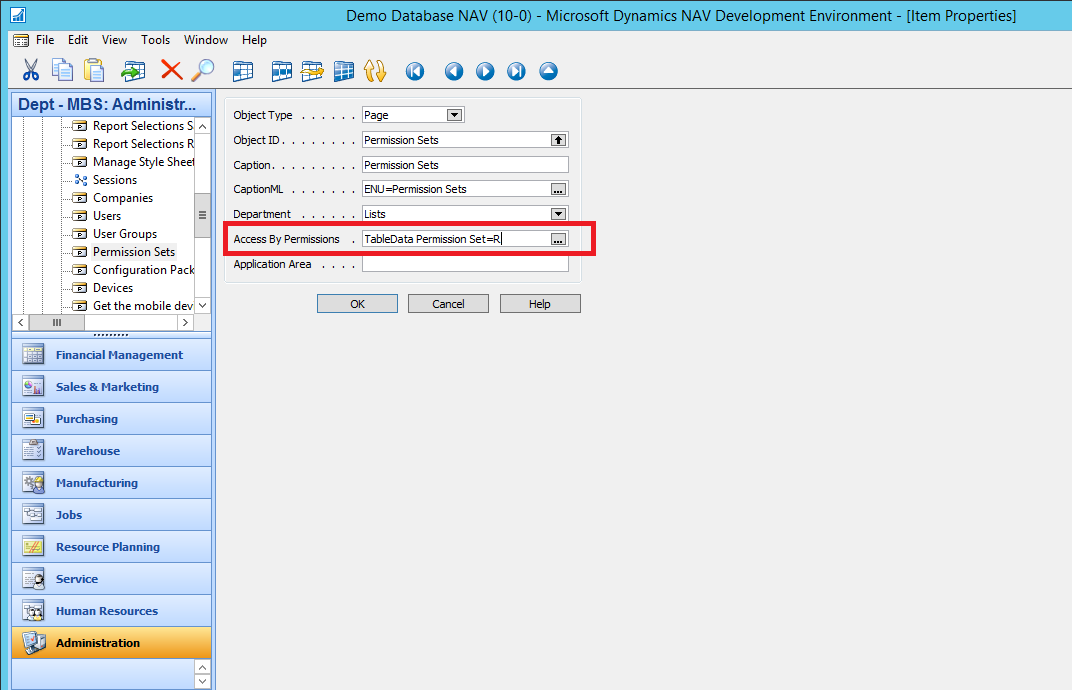Click the Application Area input field
This screenshot has width=1072, height=690.
[x=464, y=265]
